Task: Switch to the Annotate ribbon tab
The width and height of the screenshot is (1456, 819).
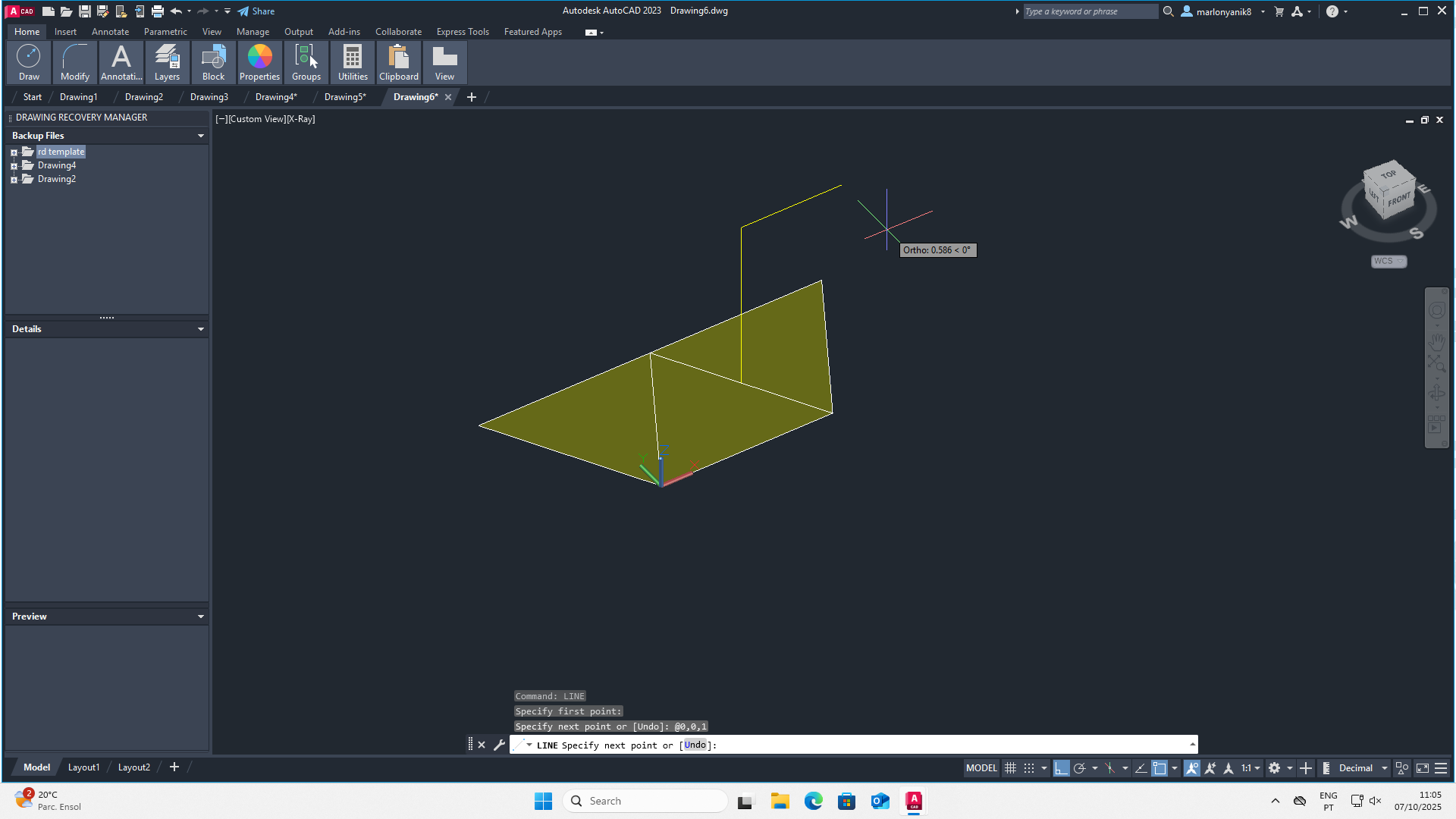Action: (110, 32)
